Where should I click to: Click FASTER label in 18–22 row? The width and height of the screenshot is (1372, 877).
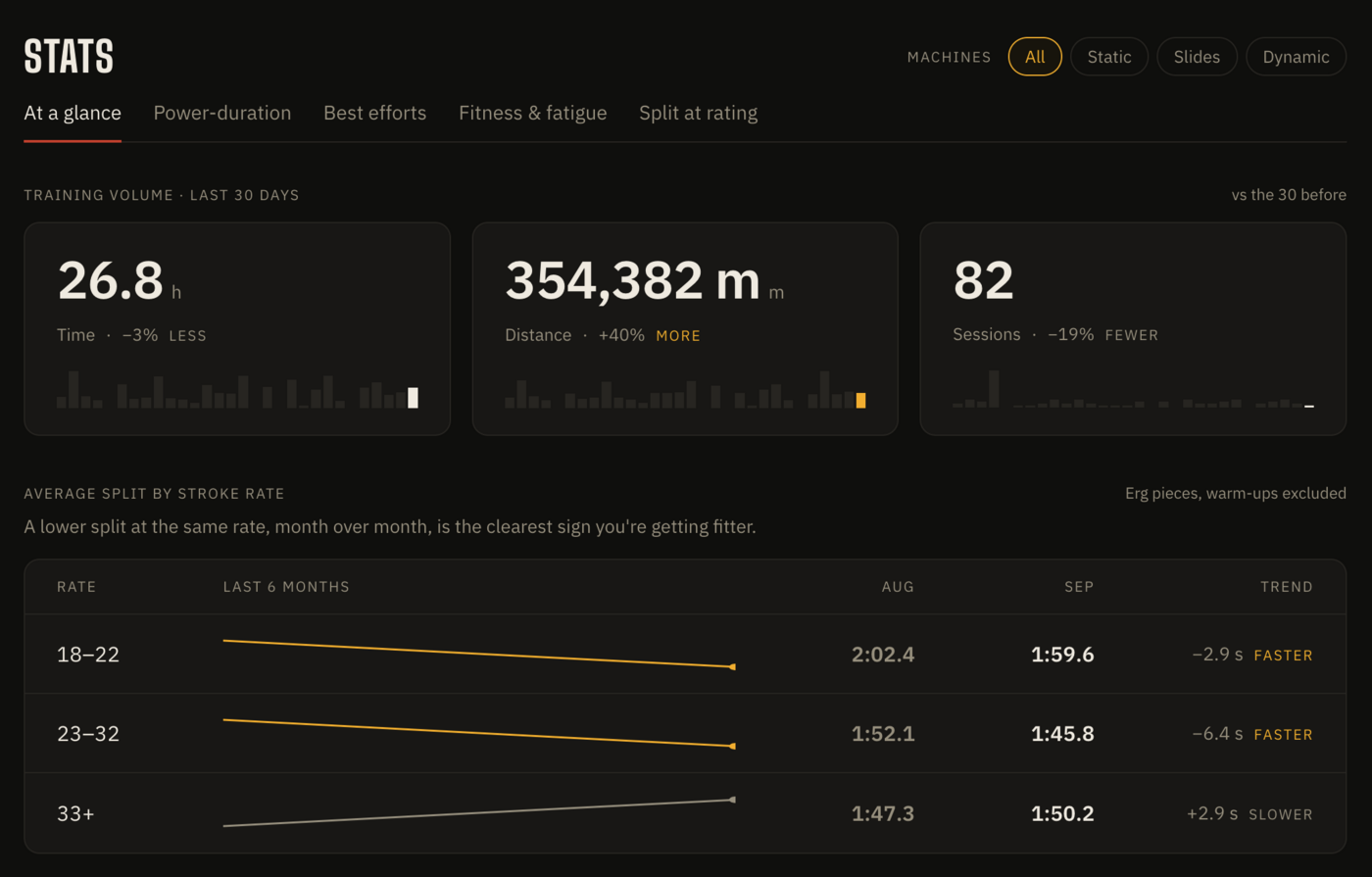[x=1284, y=656]
